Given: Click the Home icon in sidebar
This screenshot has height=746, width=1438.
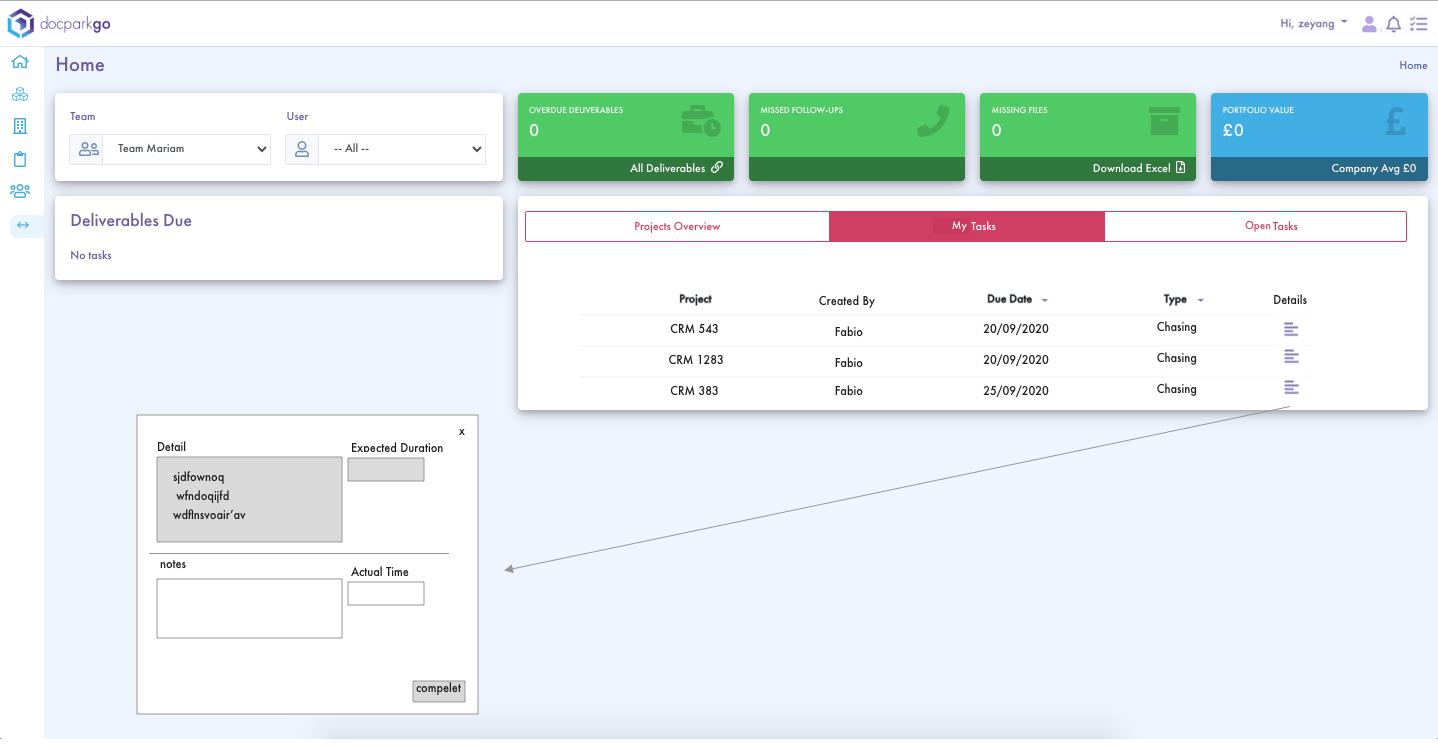Looking at the screenshot, I should (20, 62).
